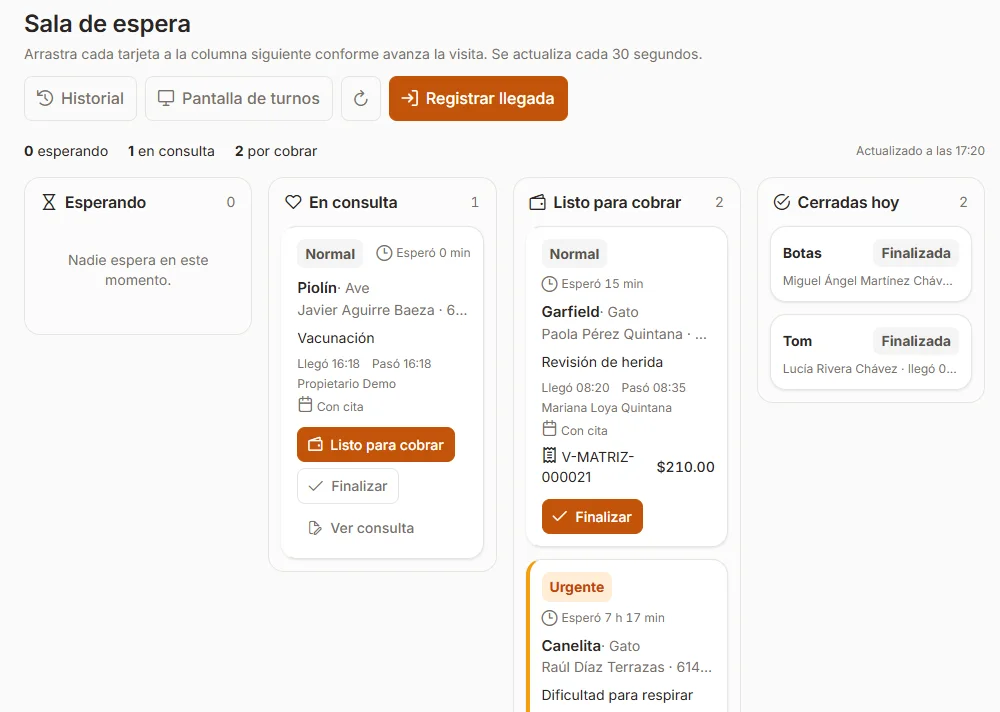Click Registrar llegada button
Viewport: 1000px width, 712px height.
point(478,98)
